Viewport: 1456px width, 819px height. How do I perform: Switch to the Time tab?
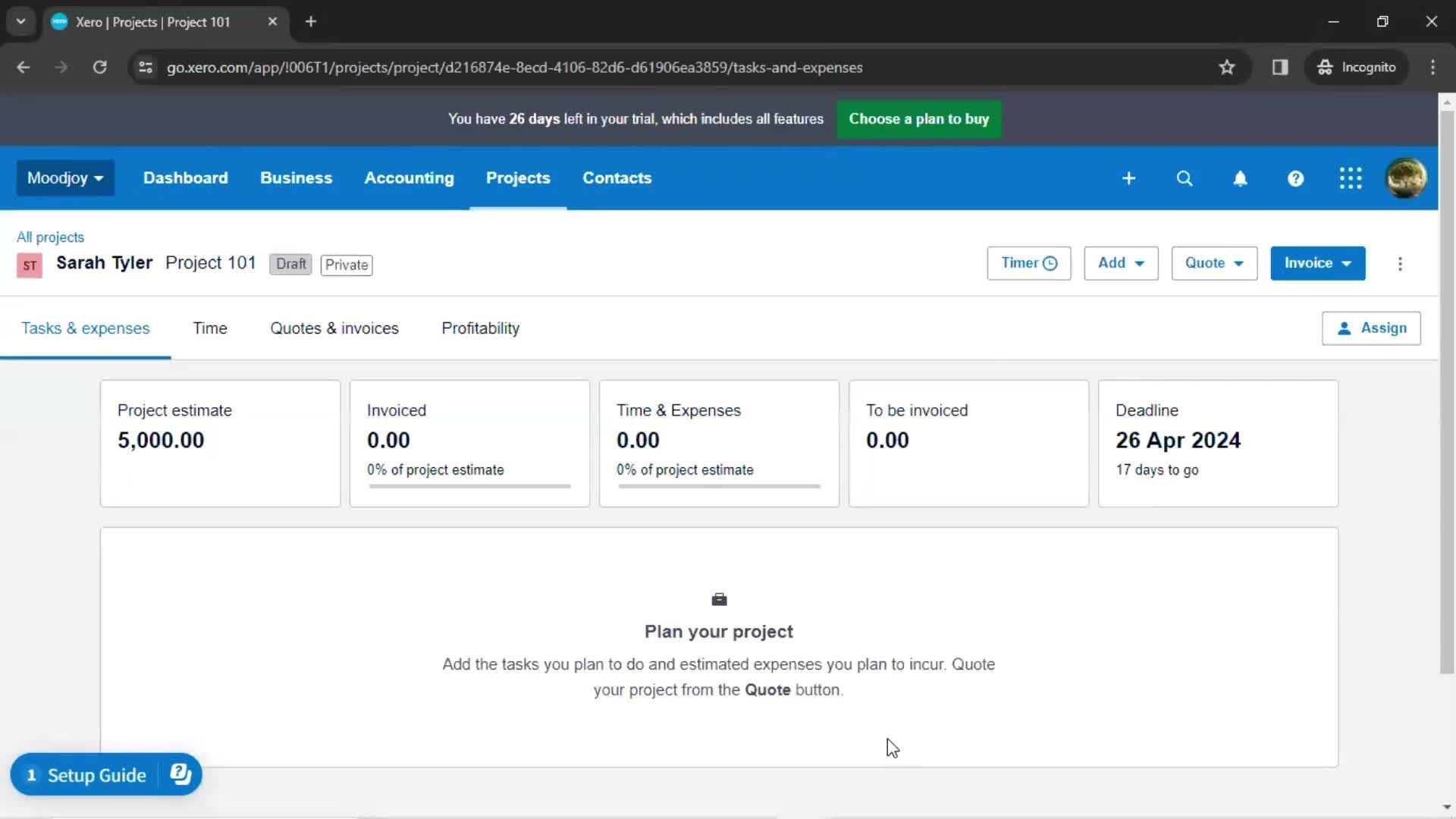pos(210,328)
